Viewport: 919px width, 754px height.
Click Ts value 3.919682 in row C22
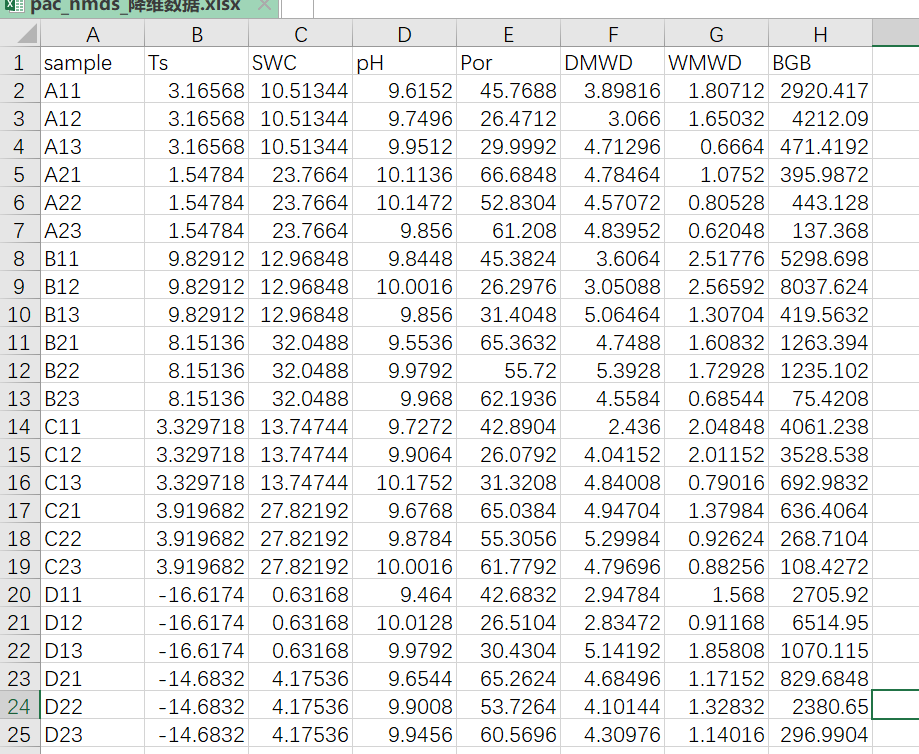(197, 538)
